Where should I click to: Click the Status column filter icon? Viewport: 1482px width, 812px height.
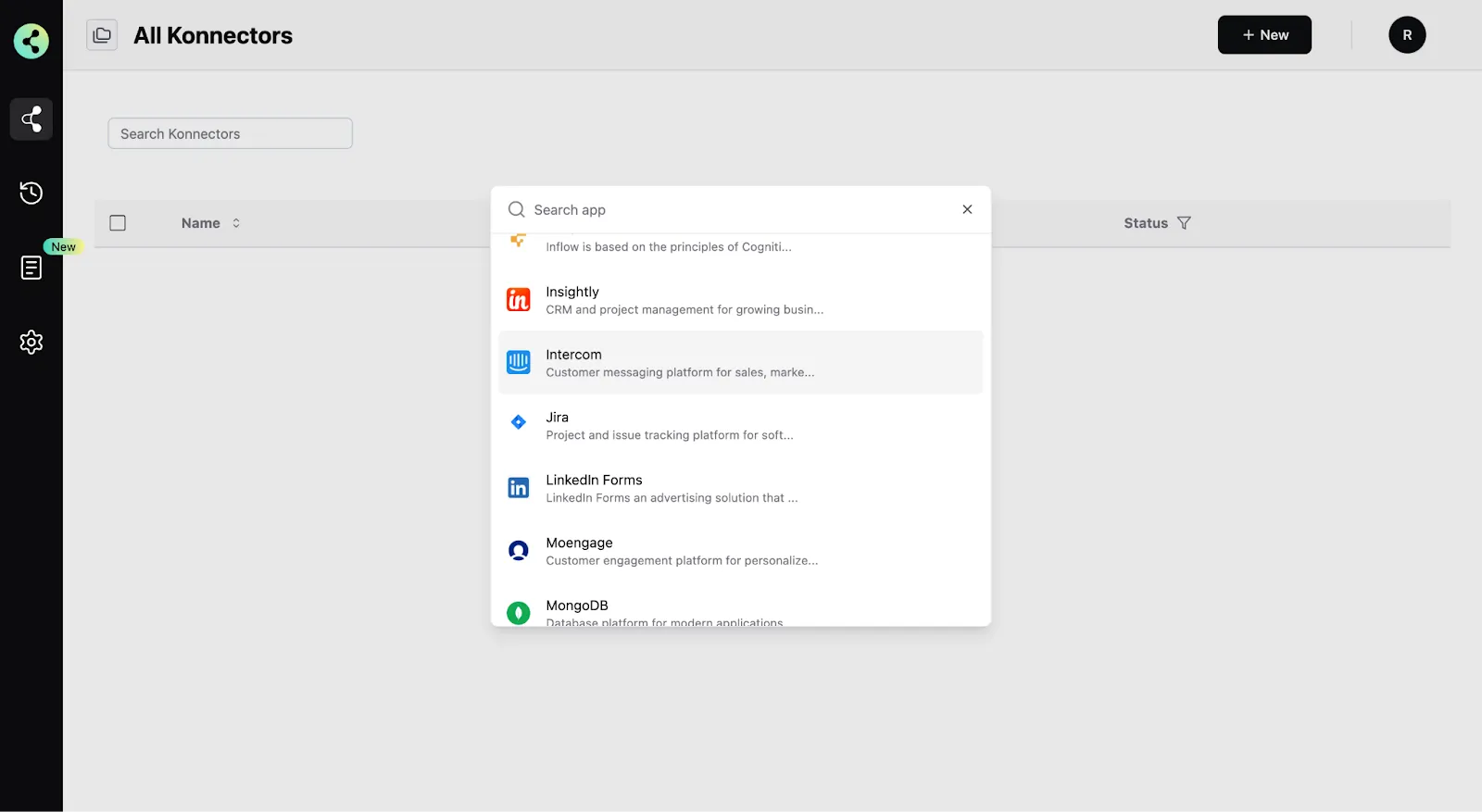[x=1184, y=223]
